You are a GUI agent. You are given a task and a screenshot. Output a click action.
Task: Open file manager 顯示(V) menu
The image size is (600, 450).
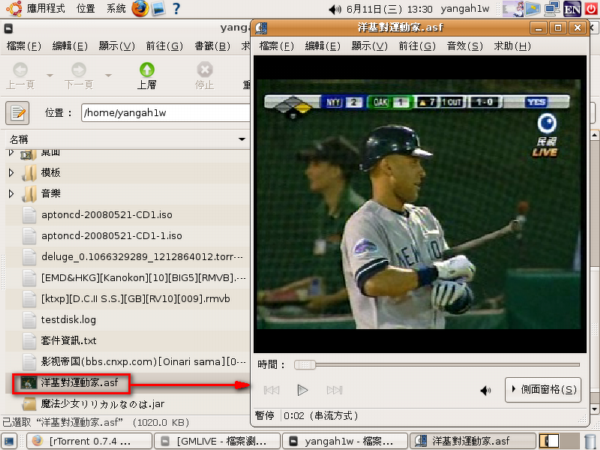(x=117, y=46)
